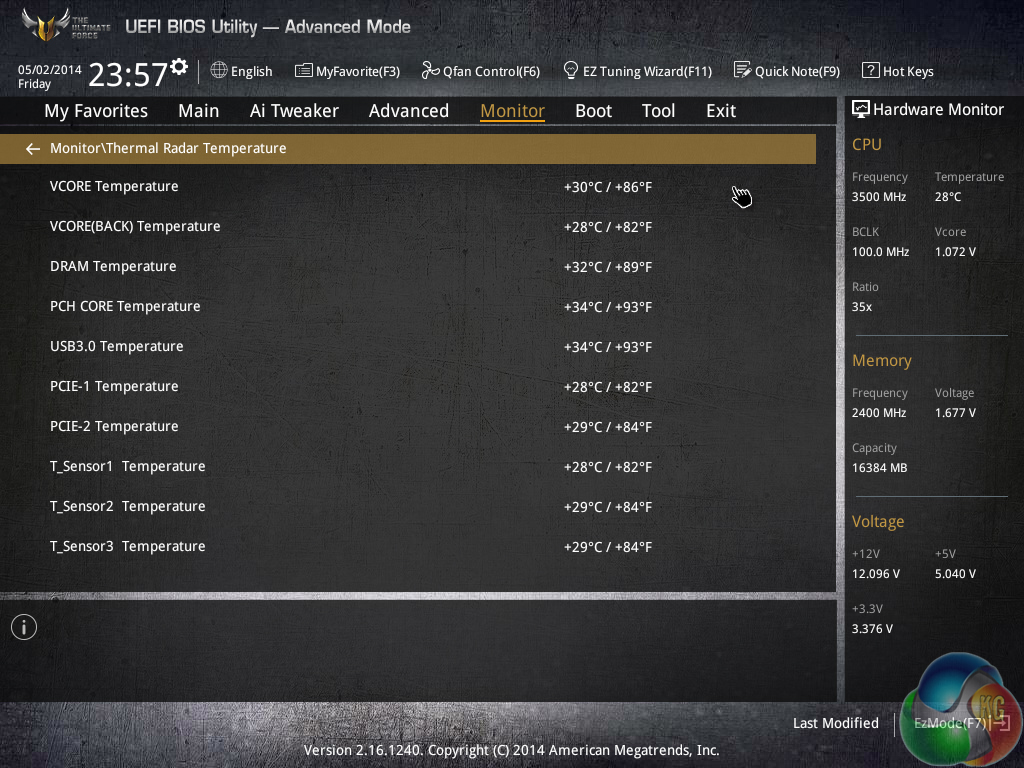
Task: Click the memory voltage 1.677 V value
Action: [955, 413]
